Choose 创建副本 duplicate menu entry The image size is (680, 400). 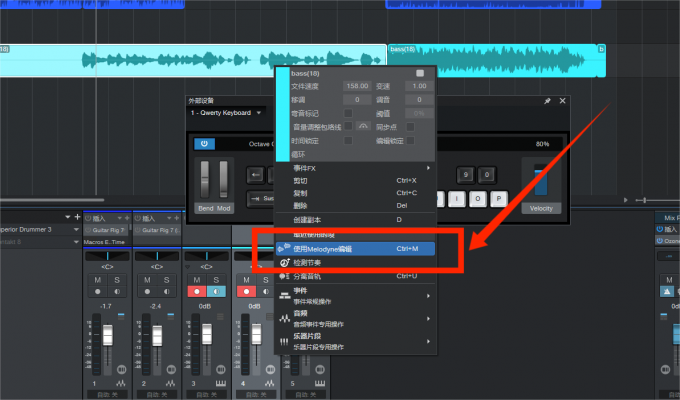(x=356, y=220)
